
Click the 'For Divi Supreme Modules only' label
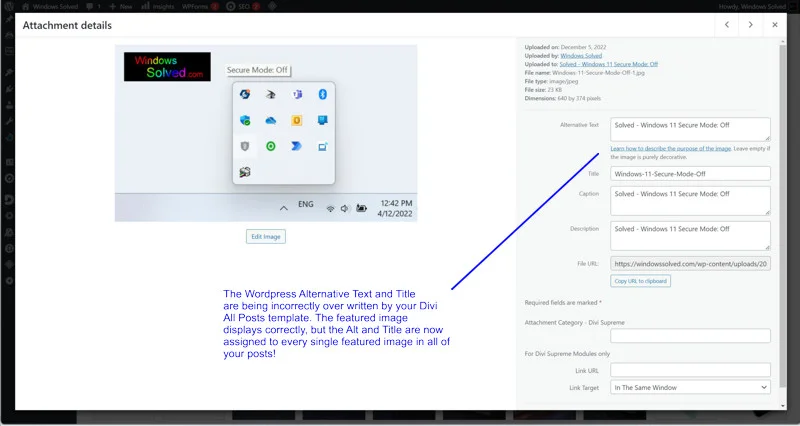(x=567, y=354)
